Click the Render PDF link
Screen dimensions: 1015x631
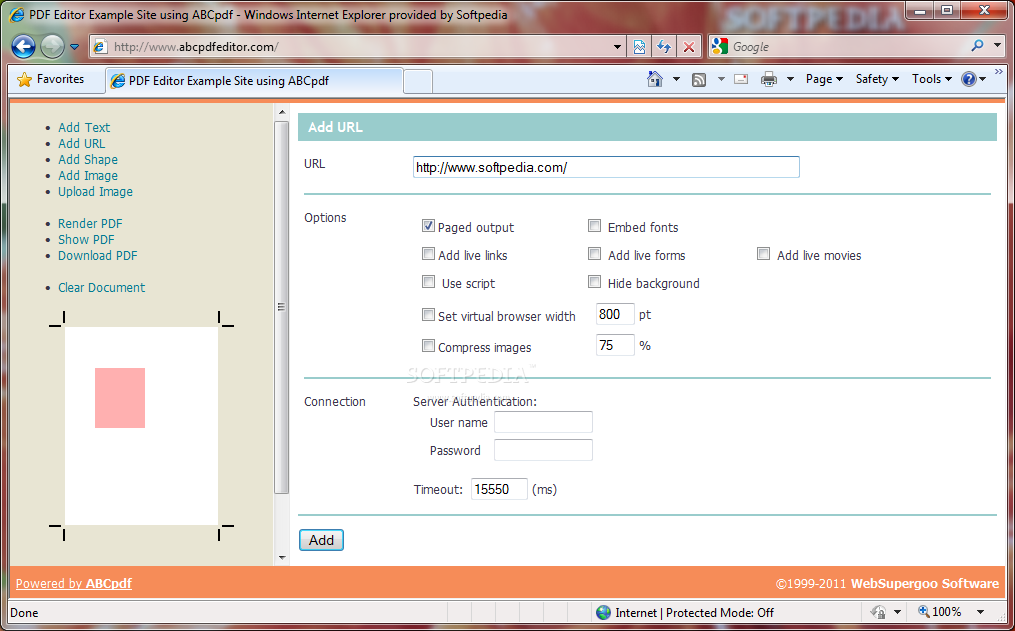[90, 223]
